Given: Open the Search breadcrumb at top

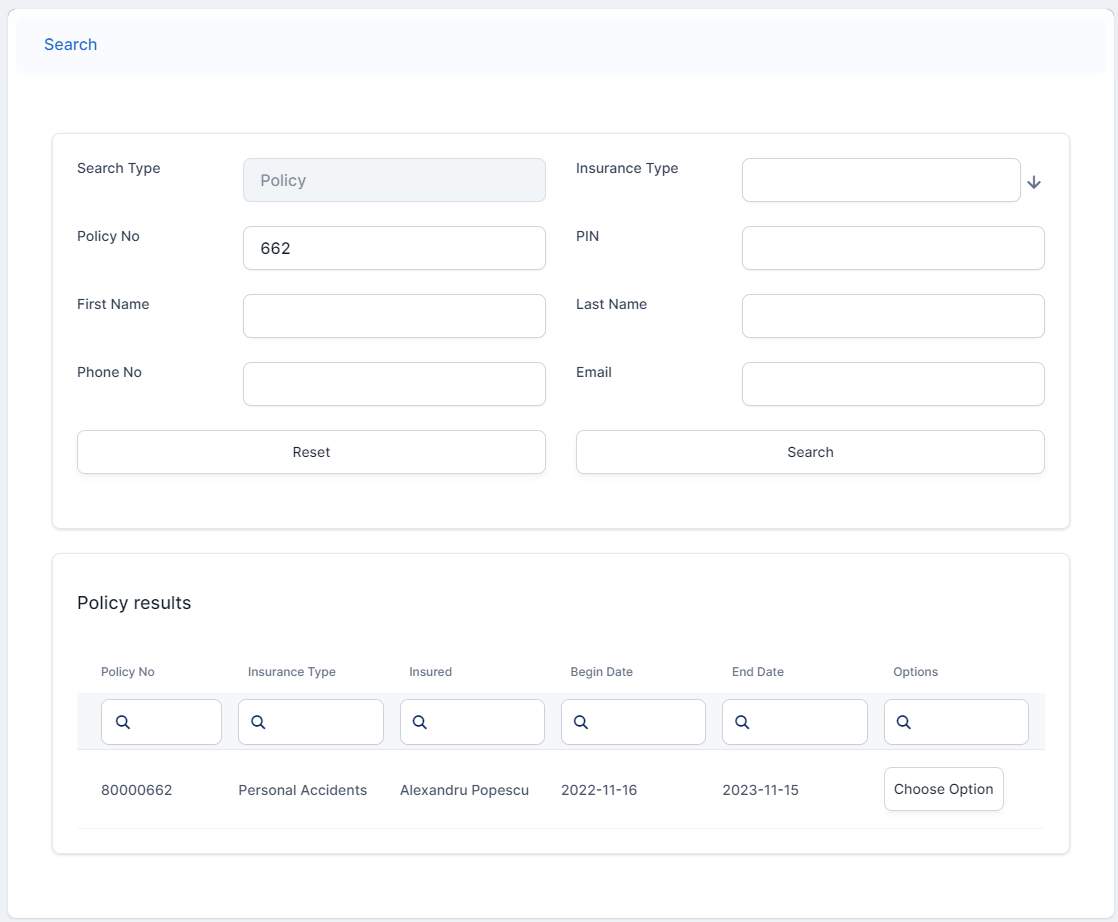Looking at the screenshot, I should 70,44.
